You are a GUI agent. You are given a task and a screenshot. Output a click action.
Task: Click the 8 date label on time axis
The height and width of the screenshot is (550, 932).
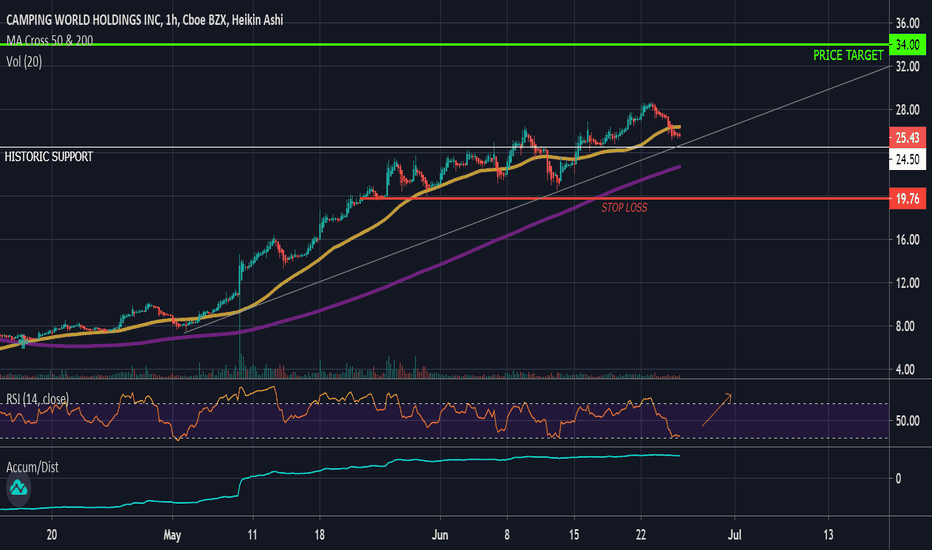pos(506,535)
